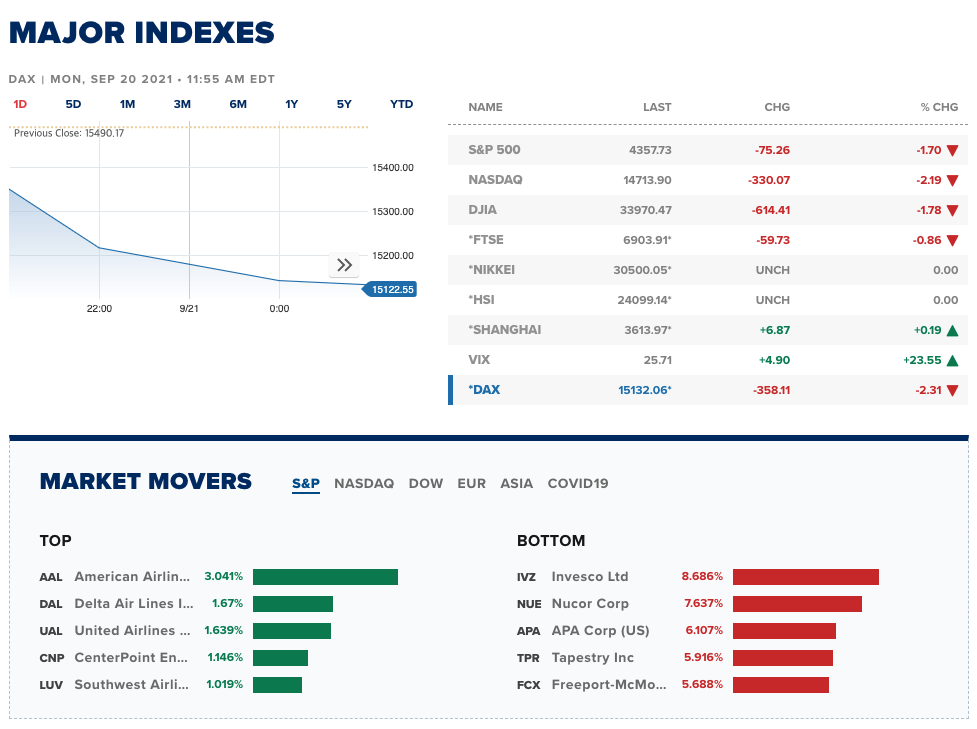Viewport: 977px width, 729px height.
Task: Open the VIX index row
Action: tap(708, 360)
